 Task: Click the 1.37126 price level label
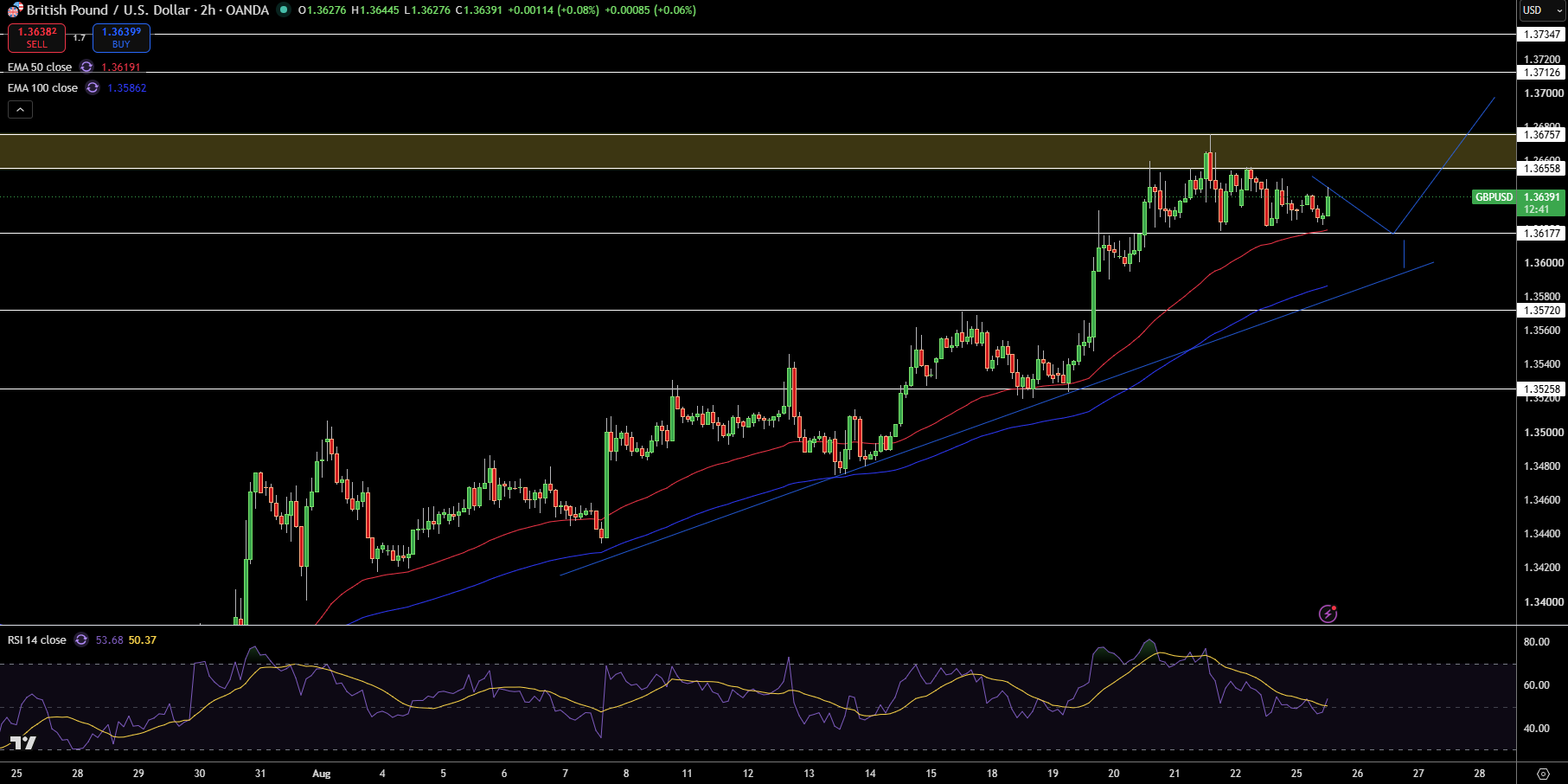click(x=1542, y=73)
